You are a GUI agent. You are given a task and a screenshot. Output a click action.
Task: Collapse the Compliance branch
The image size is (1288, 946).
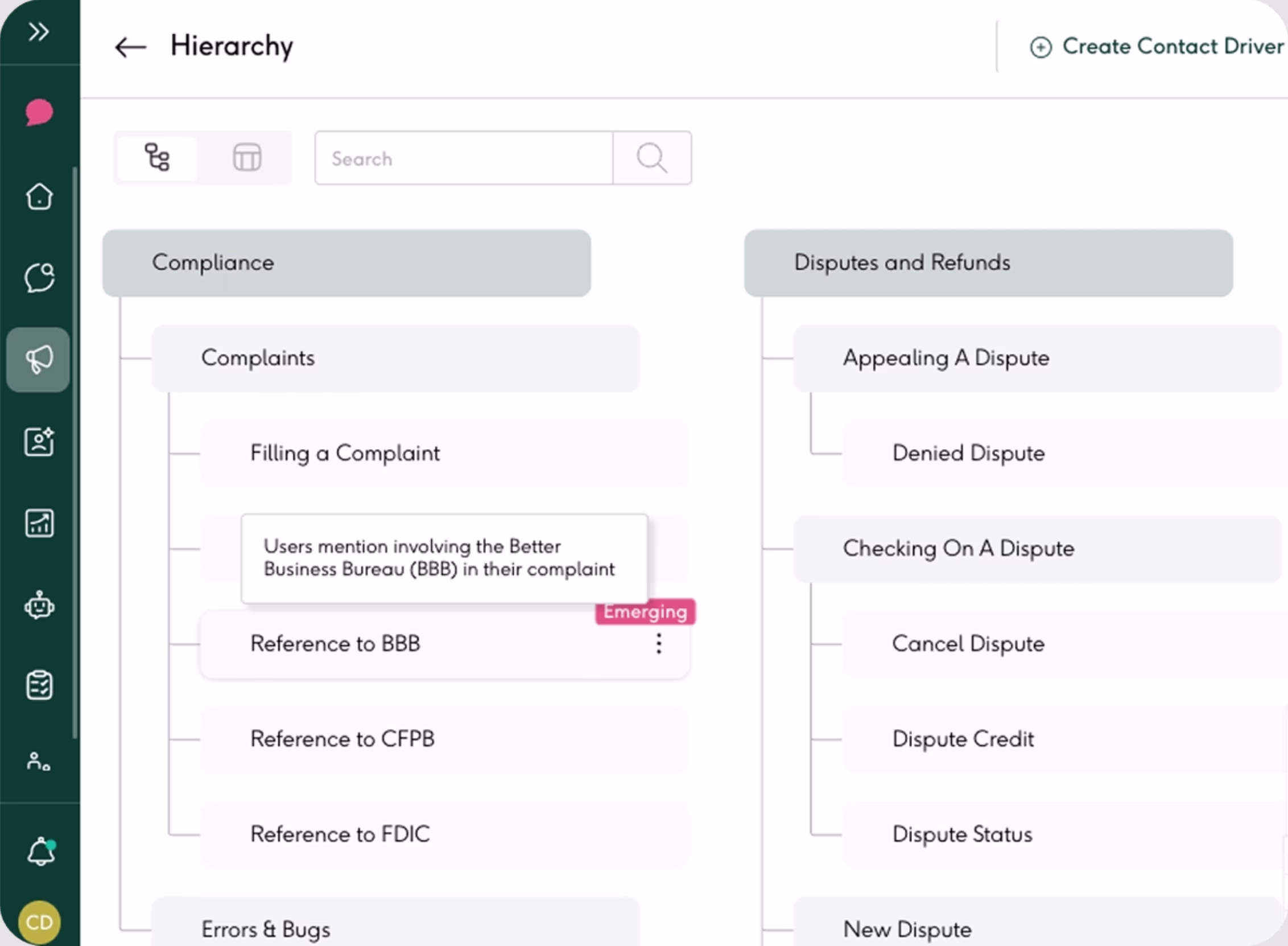coord(345,263)
